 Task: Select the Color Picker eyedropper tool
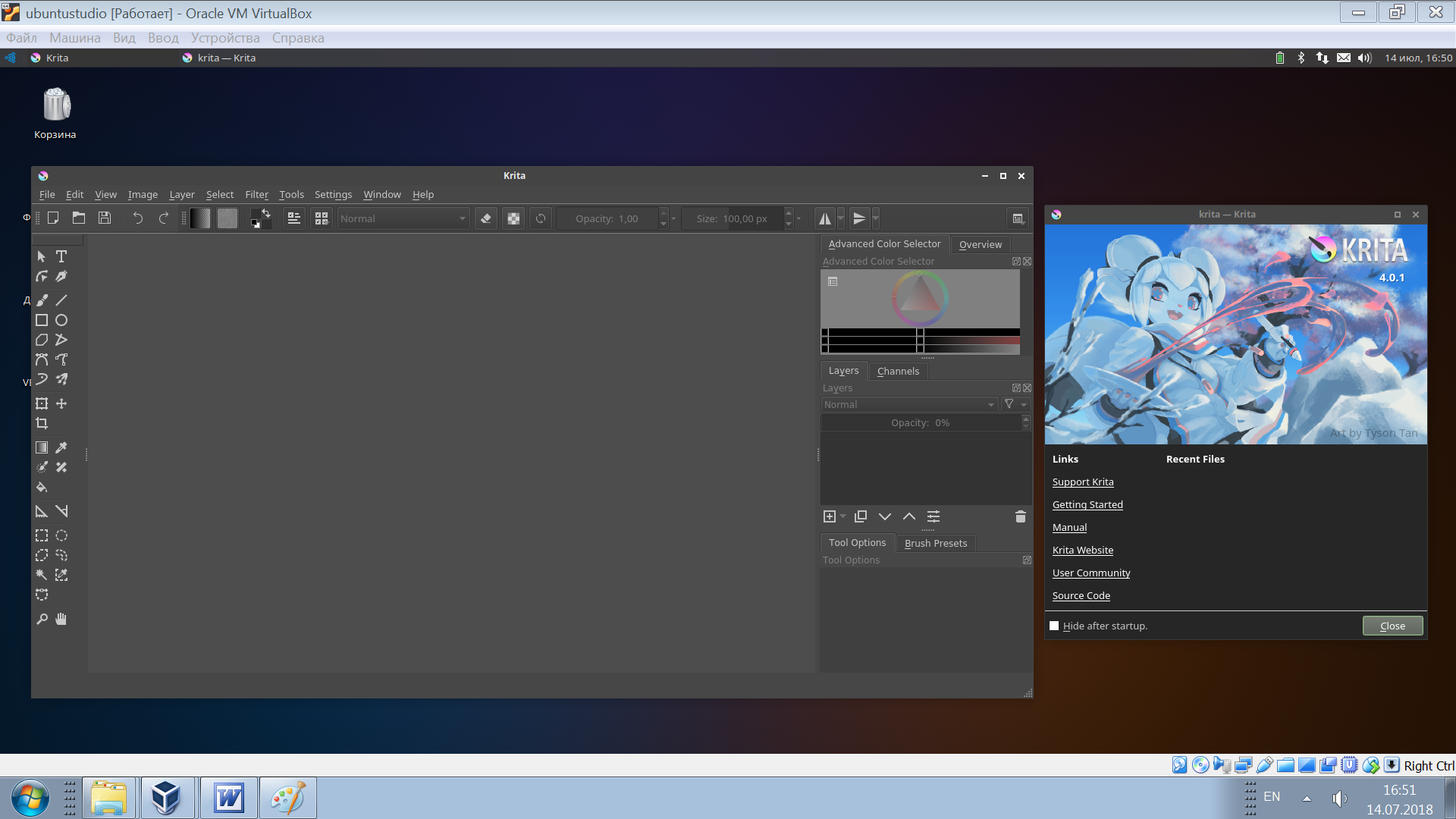tap(61, 447)
